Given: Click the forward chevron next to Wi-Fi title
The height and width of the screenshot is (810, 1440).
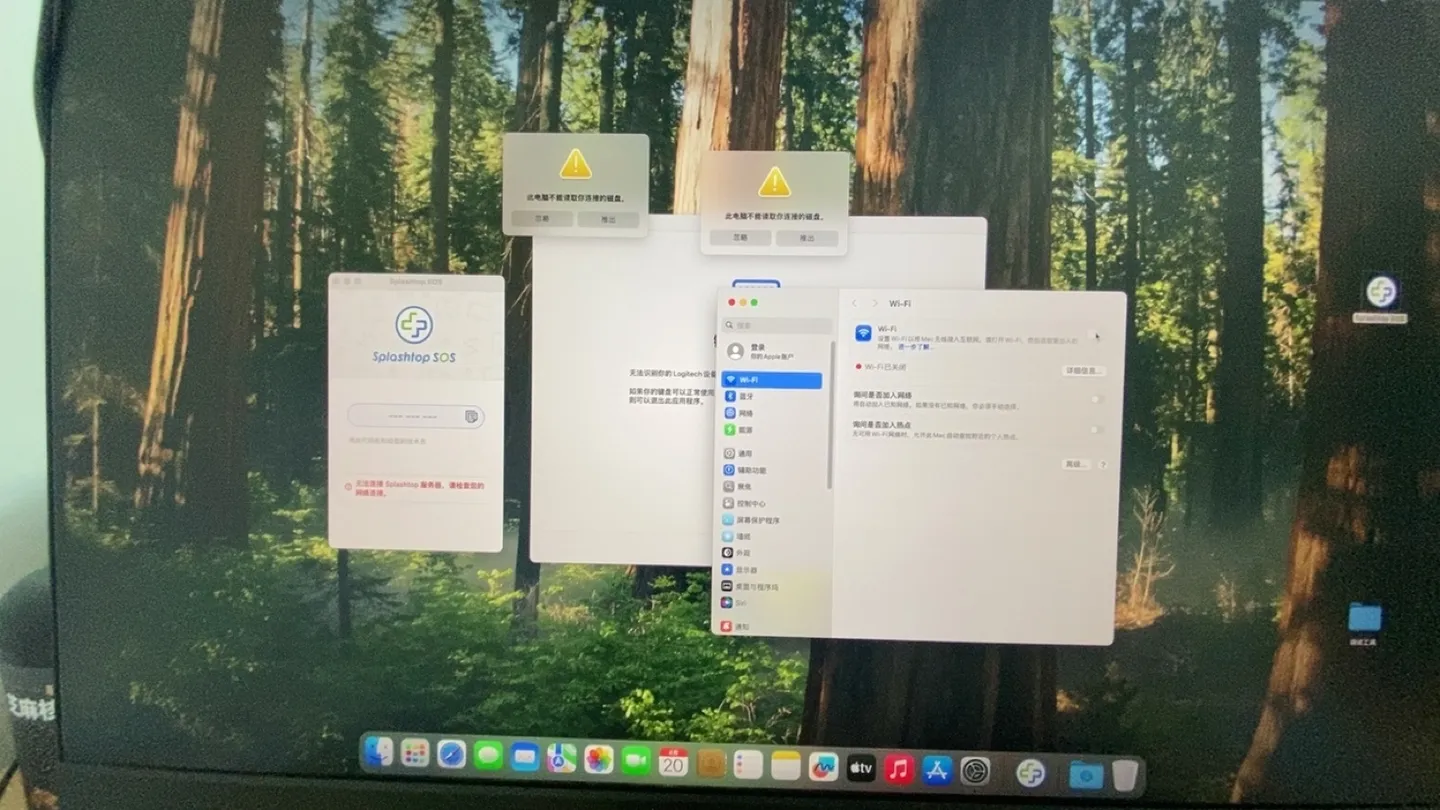Looking at the screenshot, I should click(874, 301).
